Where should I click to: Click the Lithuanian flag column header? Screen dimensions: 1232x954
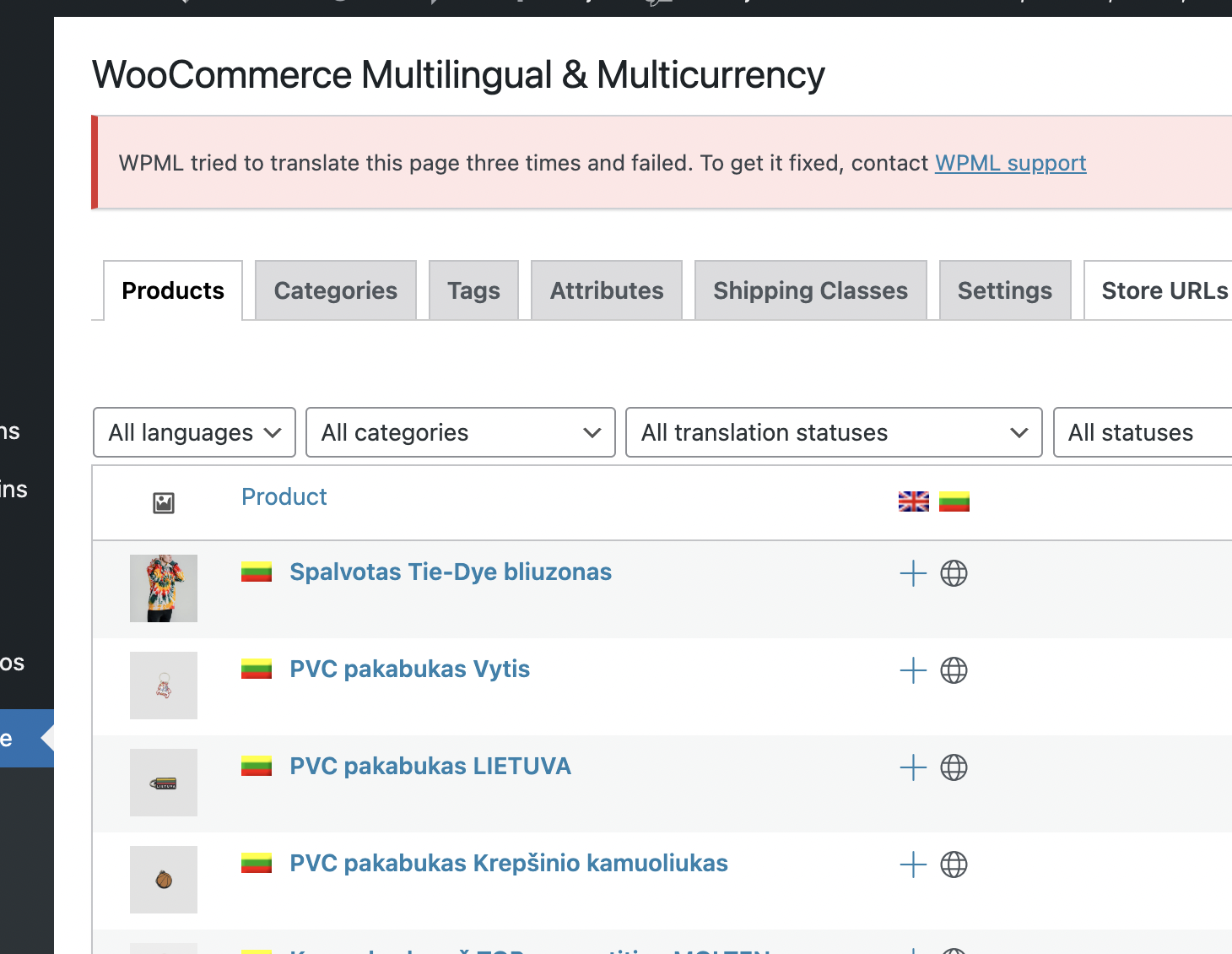[x=954, y=501]
